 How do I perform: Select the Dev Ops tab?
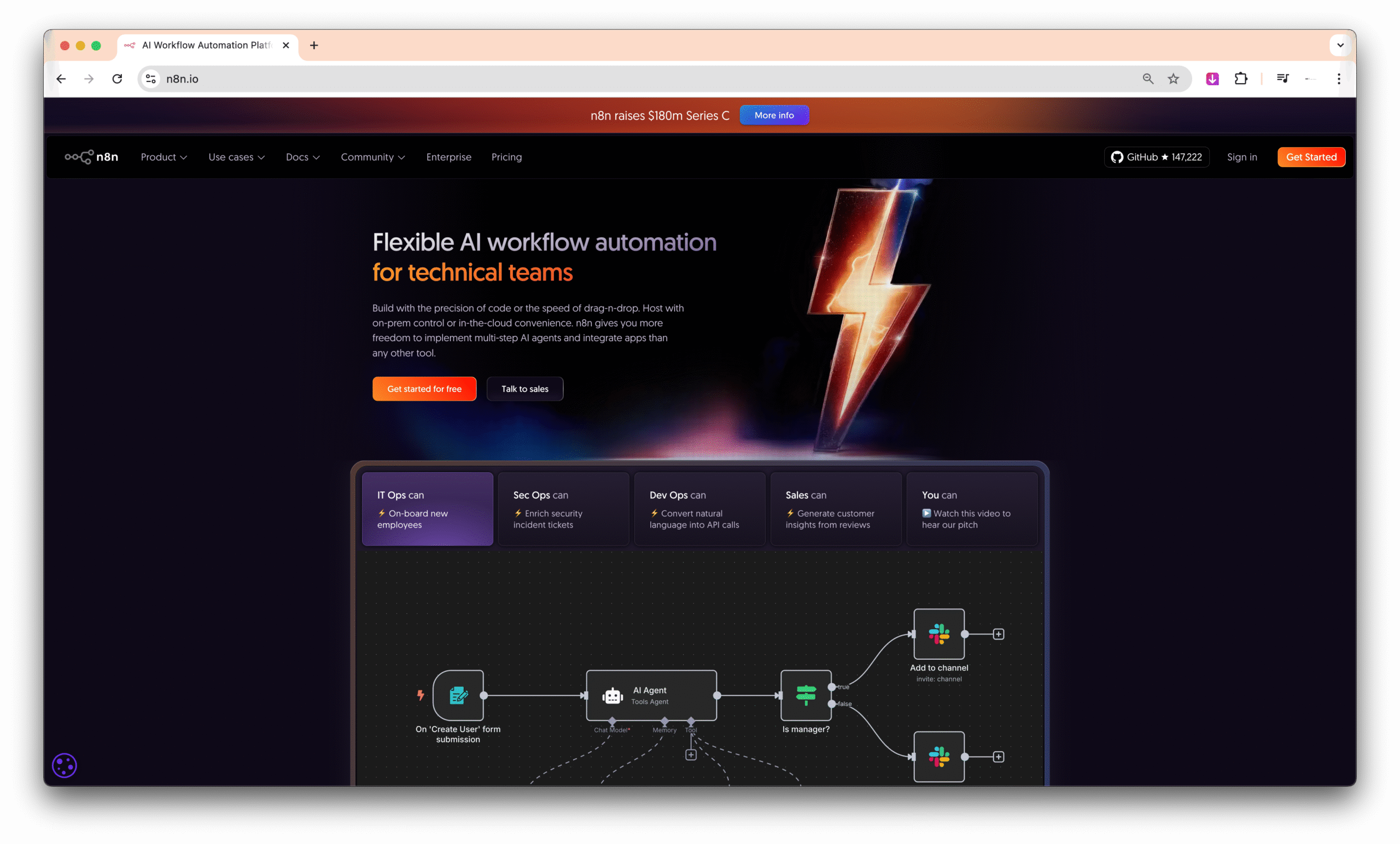[699, 509]
